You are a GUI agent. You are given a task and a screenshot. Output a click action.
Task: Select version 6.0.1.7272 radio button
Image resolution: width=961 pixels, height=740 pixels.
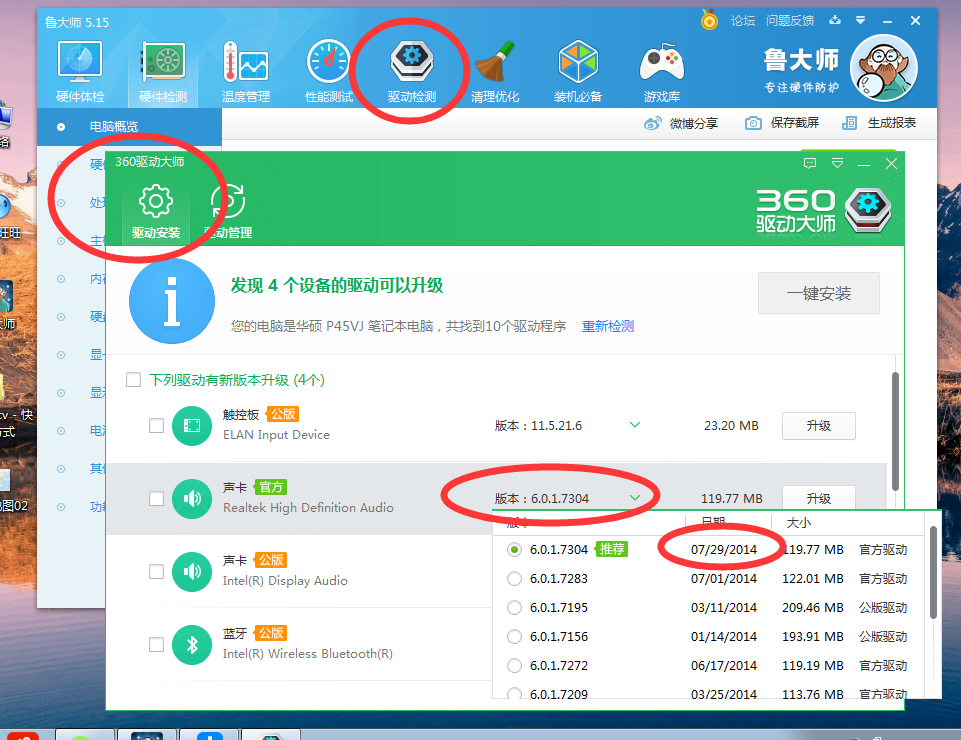click(x=514, y=665)
